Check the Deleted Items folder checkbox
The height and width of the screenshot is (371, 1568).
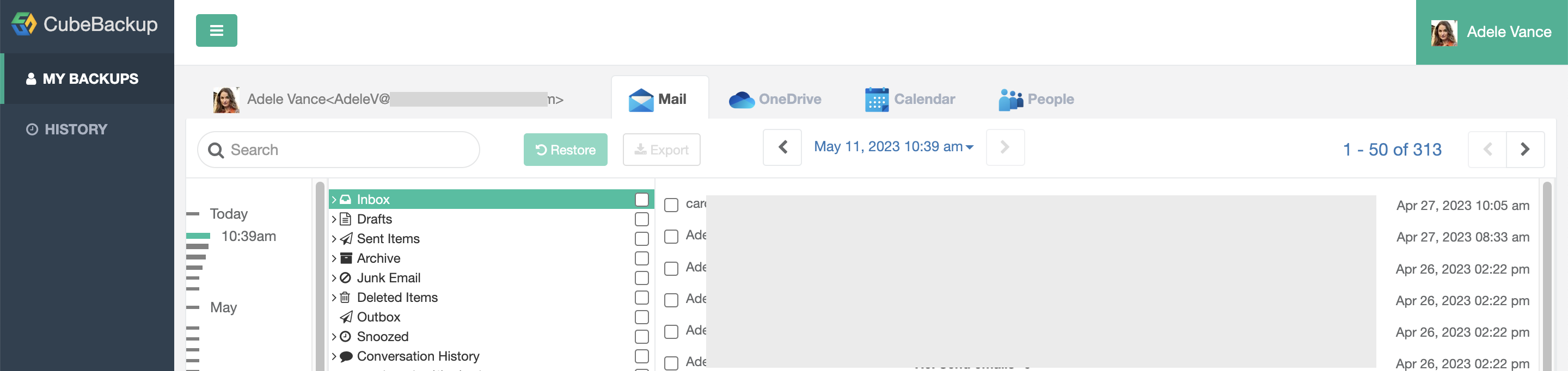tap(641, 298)
